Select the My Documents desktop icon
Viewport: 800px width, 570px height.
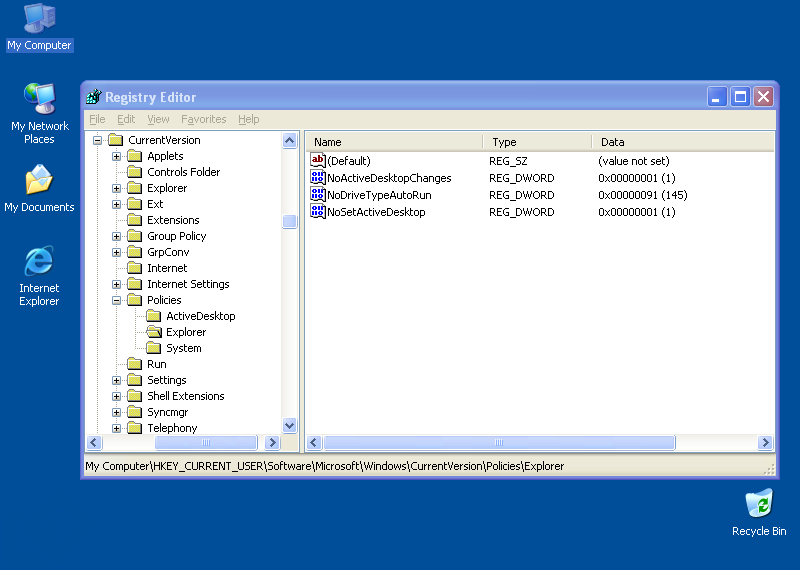39,188
